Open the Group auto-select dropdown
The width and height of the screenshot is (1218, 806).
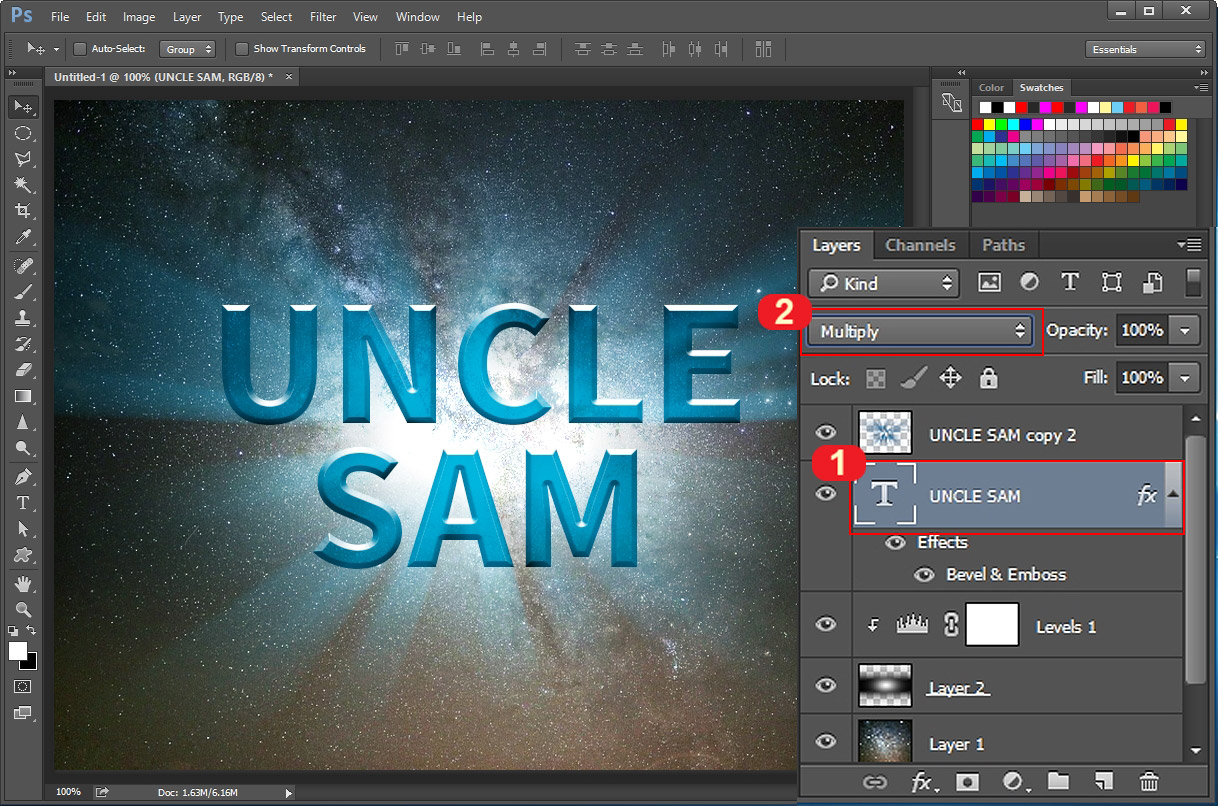pos(188,49)
